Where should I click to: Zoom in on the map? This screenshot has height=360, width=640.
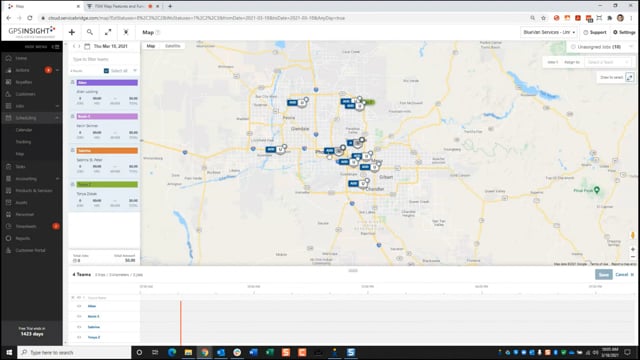click(633, 249)
